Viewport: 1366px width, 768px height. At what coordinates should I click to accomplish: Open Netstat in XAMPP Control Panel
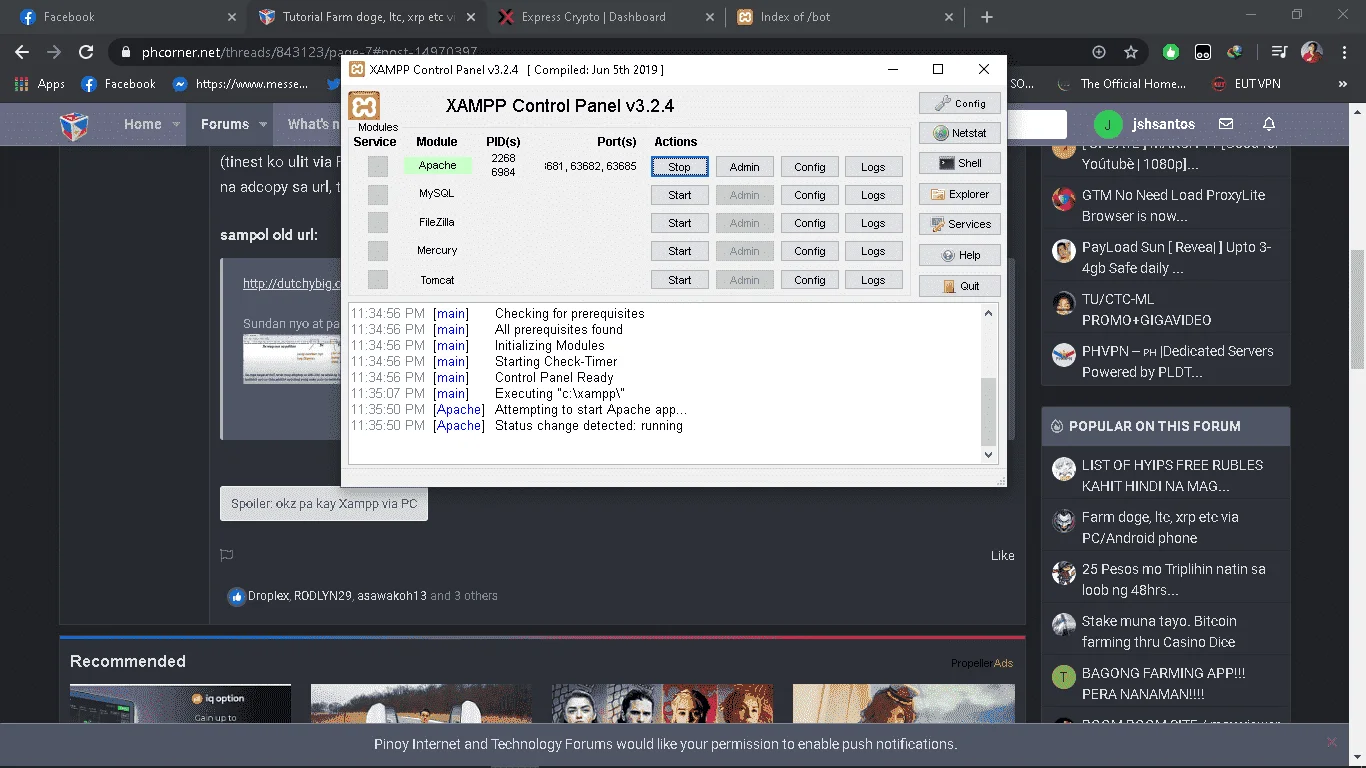[960, 133]
